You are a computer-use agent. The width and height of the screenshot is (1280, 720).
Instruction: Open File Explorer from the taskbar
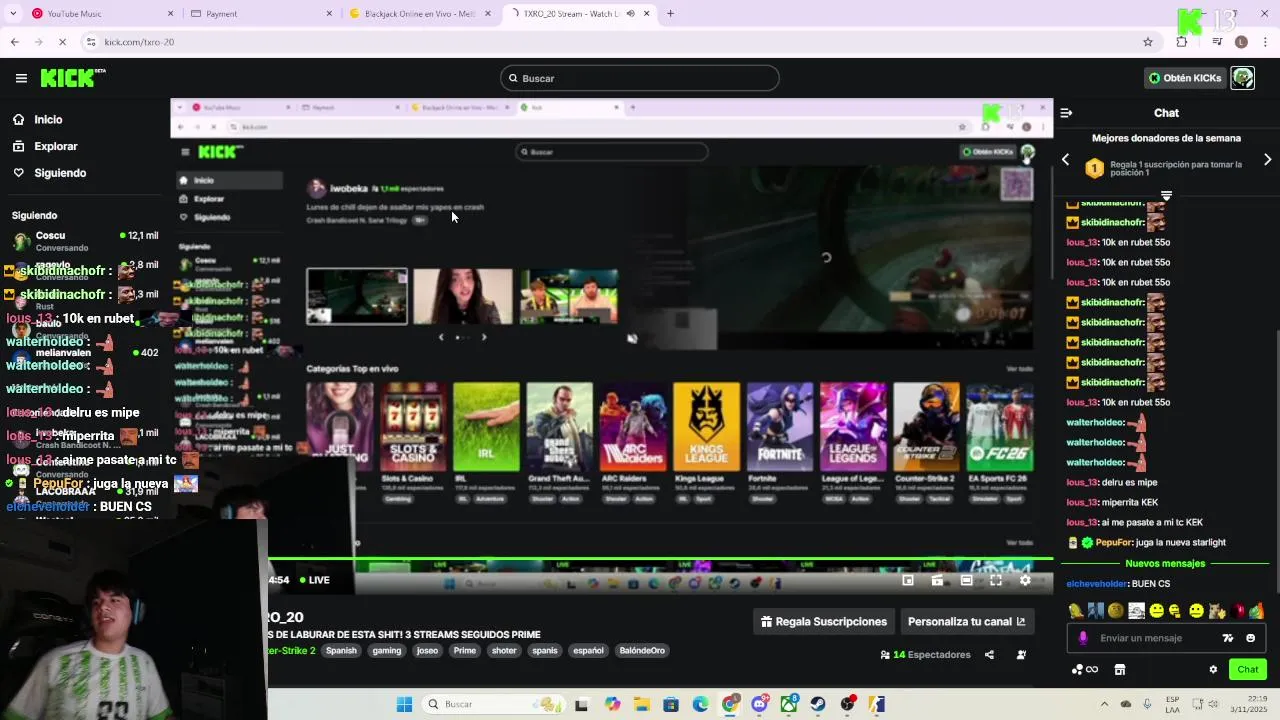(641, 704)
